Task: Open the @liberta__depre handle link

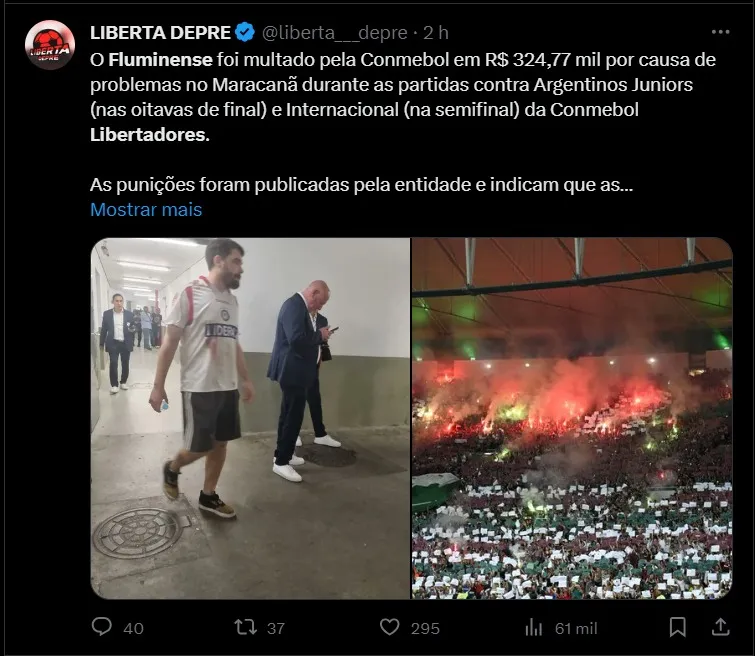Action: pos(335,33)
